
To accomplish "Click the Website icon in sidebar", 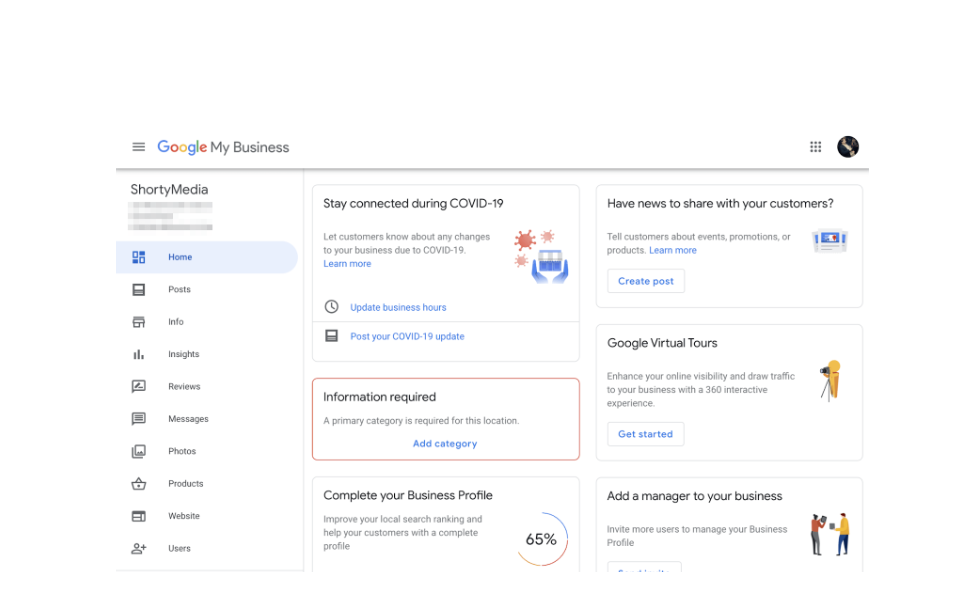I will (x=139, y=516).
